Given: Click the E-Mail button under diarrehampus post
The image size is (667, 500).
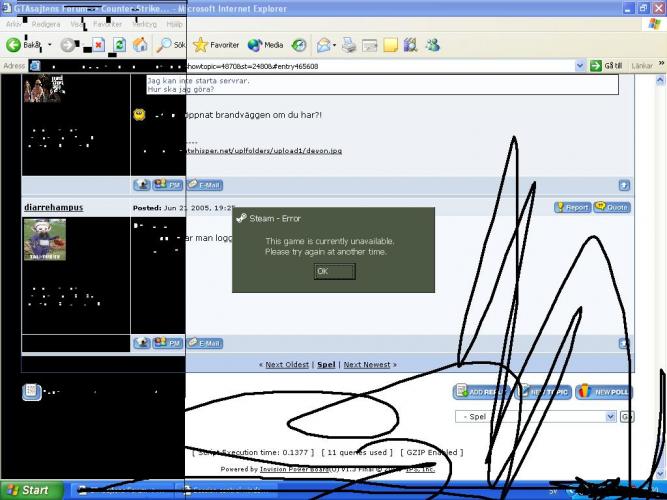Looking at the screenshot, I should tap(205, 343).
